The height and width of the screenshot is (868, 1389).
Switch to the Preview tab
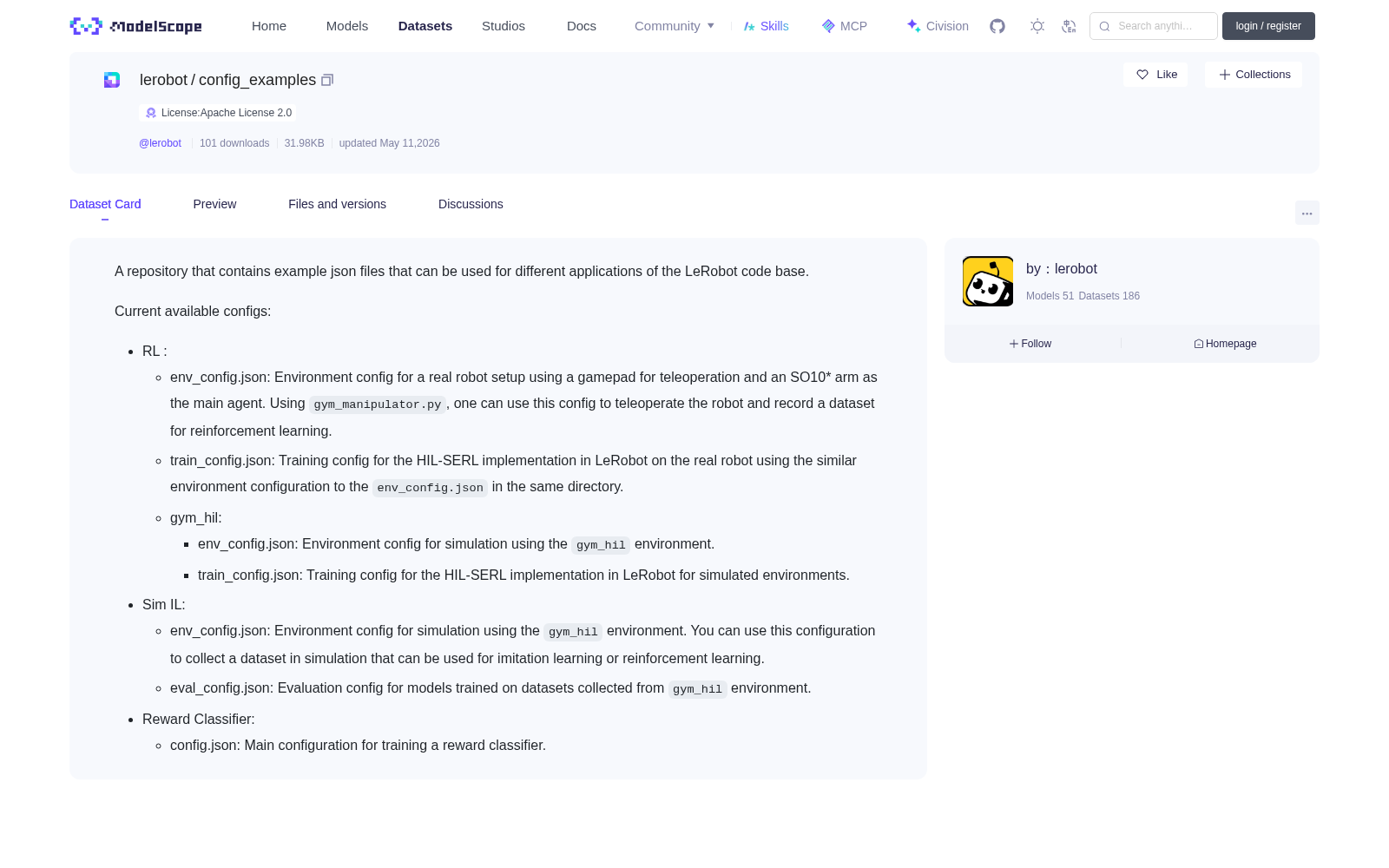[214, 204]
